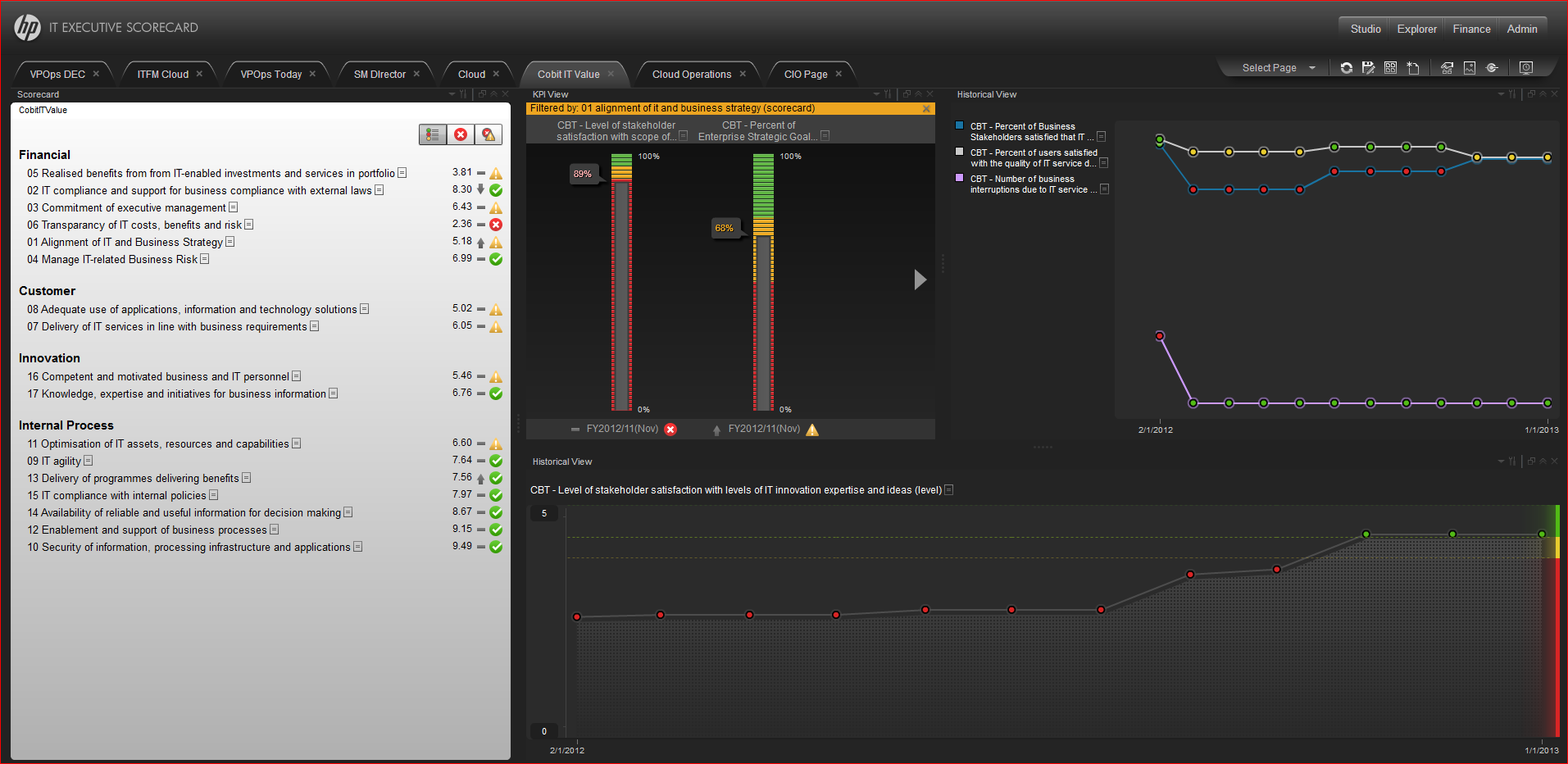1568x764 pixels.
Task: Expand details icon beside 06 Transparancy of IT costs
Action: point(249,225)
